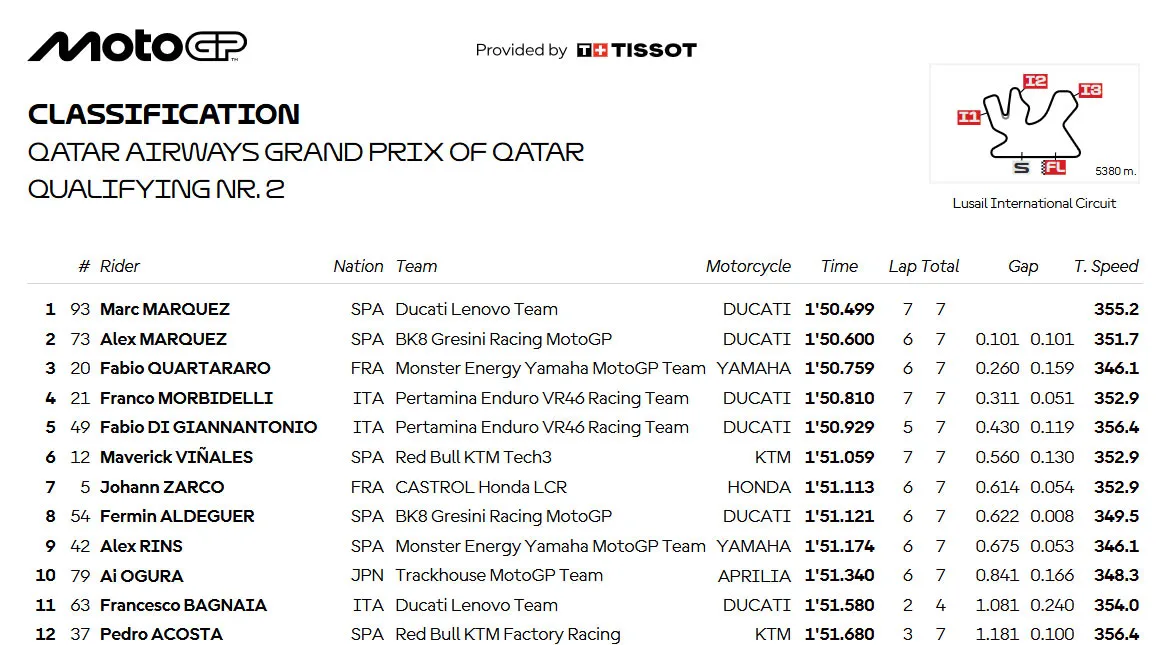Click the MotoGP logo
Screen dimensions: 1166x645
coord(138,46)
